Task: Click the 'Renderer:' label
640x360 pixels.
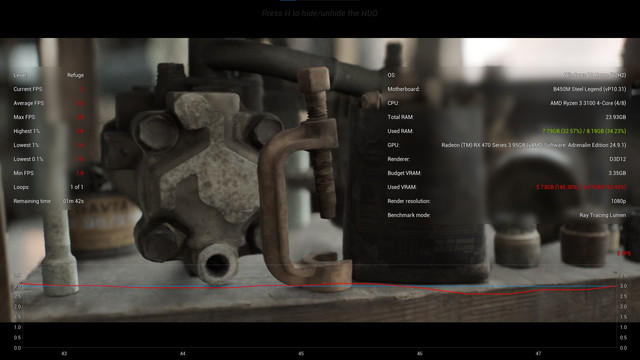Action: click(399, 159)
